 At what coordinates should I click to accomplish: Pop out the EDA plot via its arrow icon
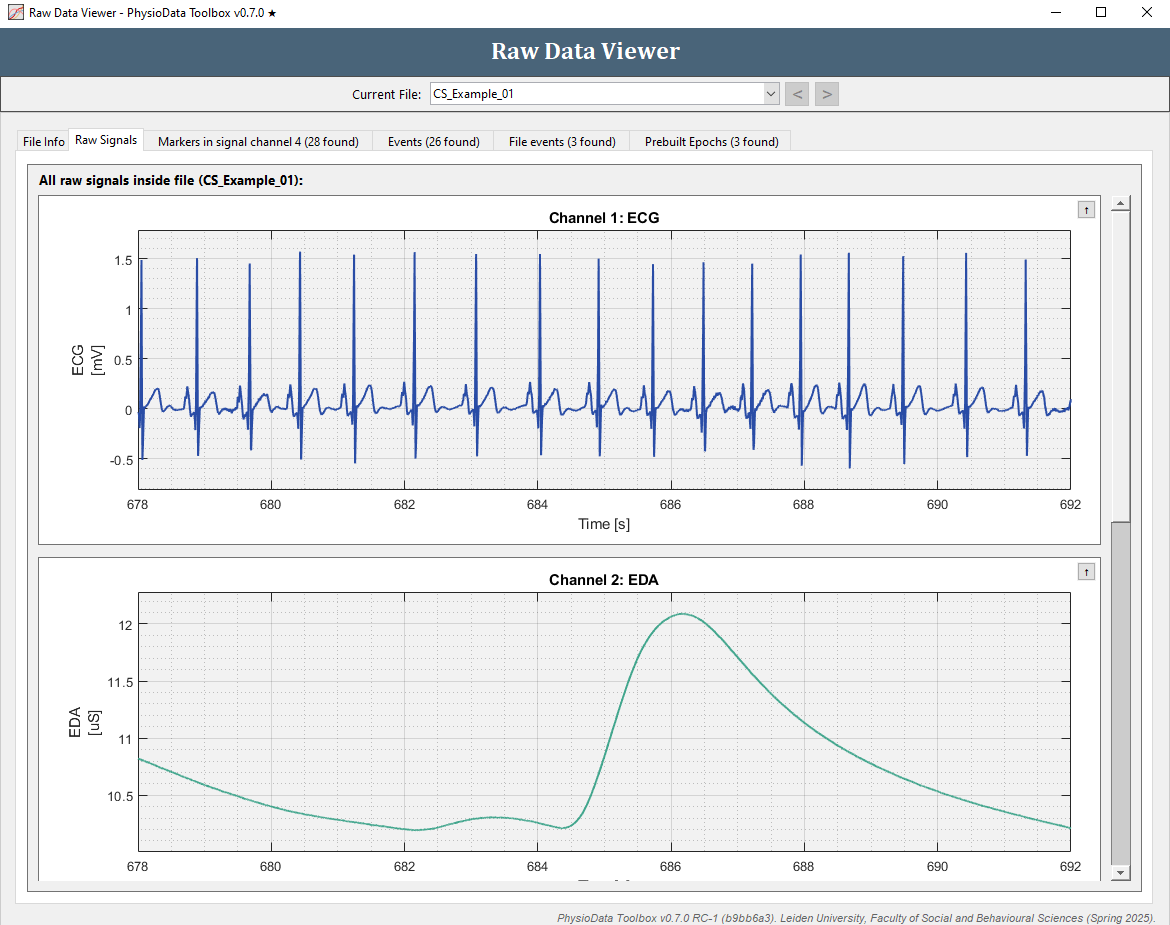pyautogui.click(x=1086, y=571)
